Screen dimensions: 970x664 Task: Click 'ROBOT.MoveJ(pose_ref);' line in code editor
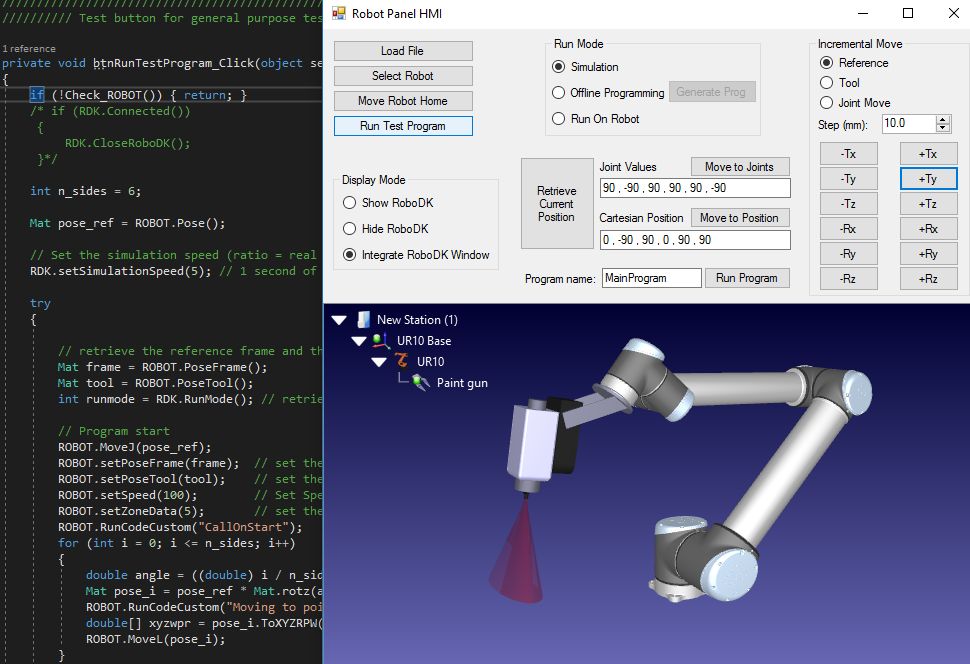[x=134, y=447]
